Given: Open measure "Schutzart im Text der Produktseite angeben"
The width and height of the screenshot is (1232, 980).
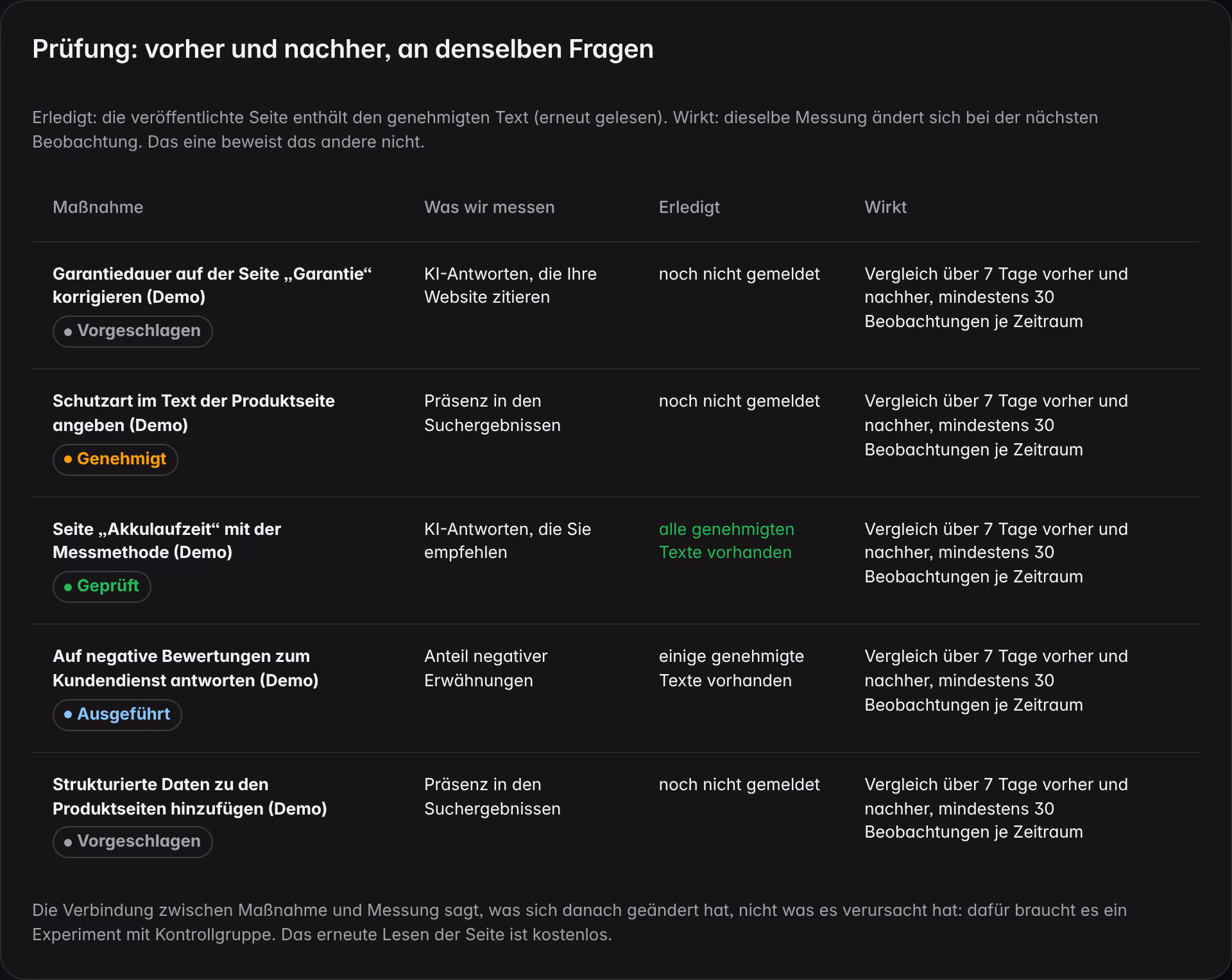Looking at the screenshot, I should coord(194,413).
